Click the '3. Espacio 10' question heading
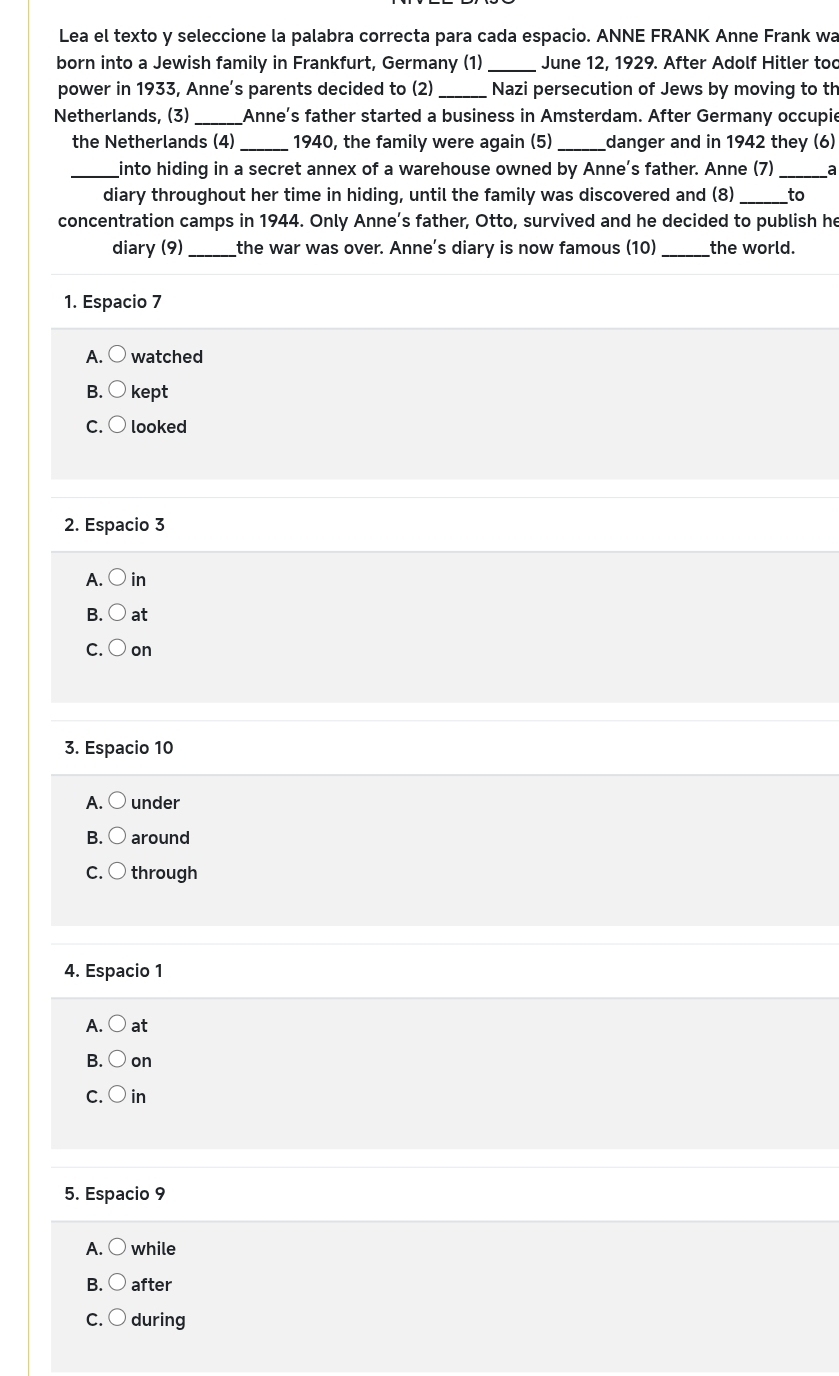 point(119,748)
